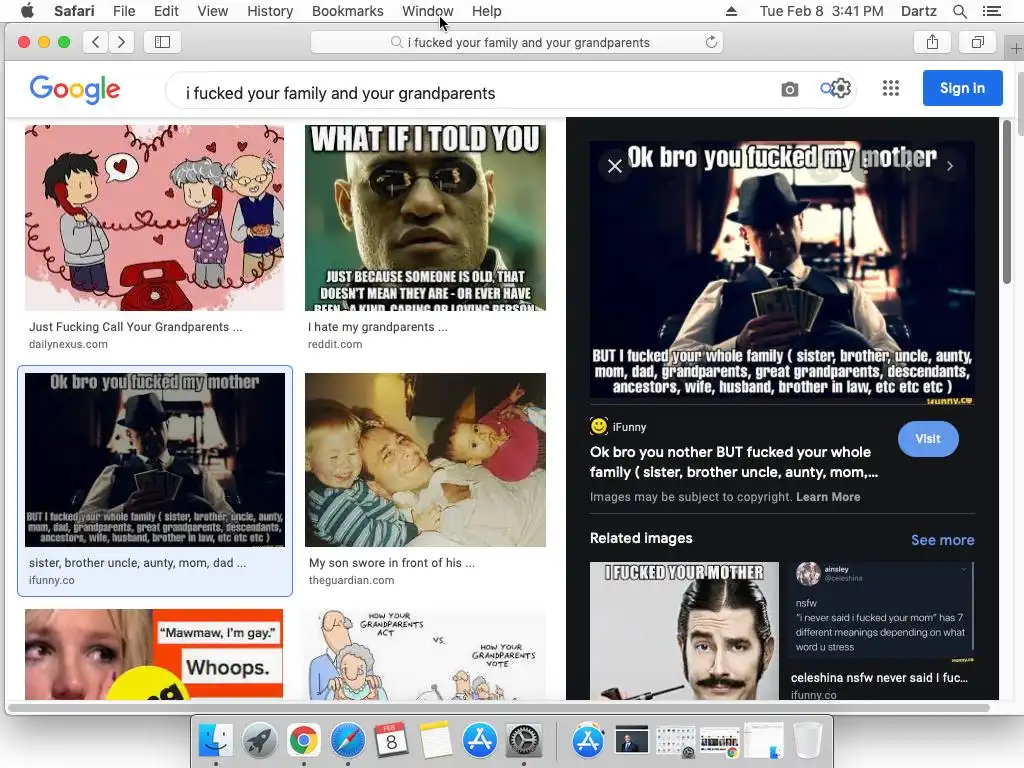Image resolution: width=1024 pixels, height=768 pixels.
Task: Open the Share icon in the Safari toolbar
Action: coord(933,42)
